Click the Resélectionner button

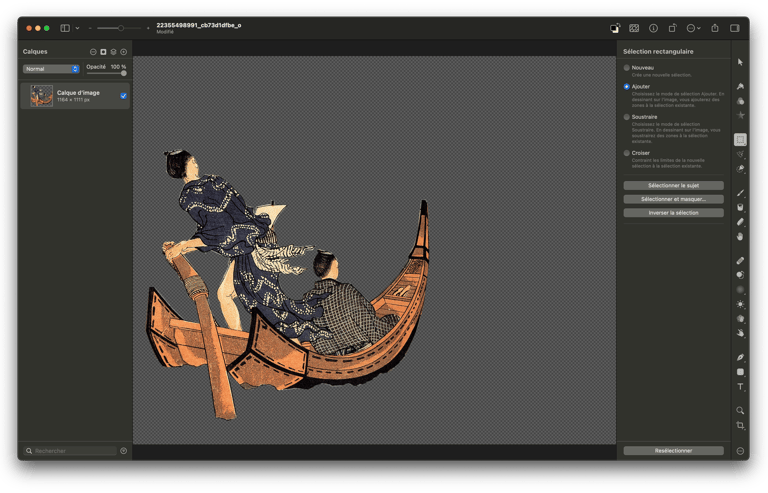673,451
